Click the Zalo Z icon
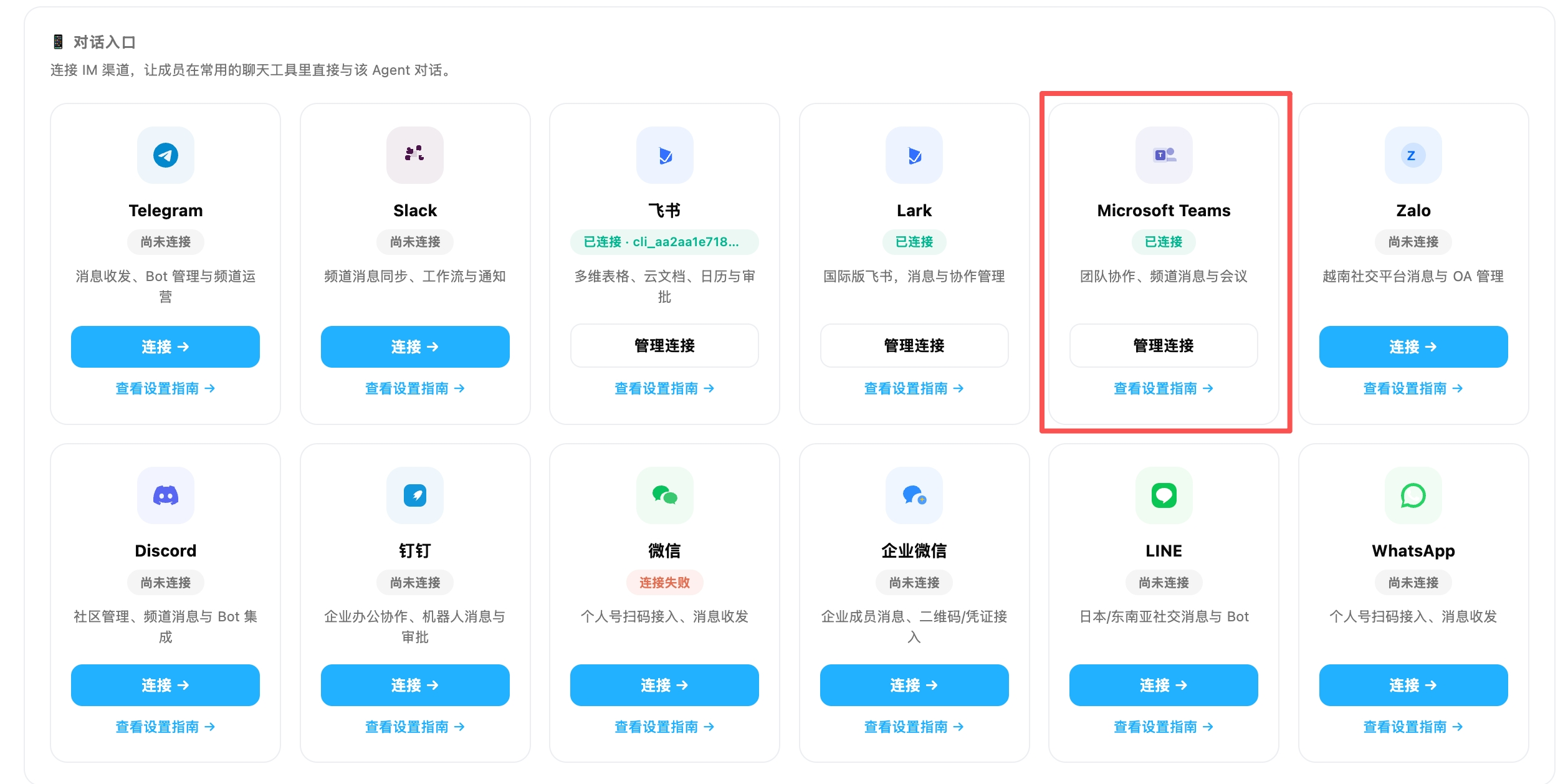Screen dimensions: 1568x784 pos(1413,155)
